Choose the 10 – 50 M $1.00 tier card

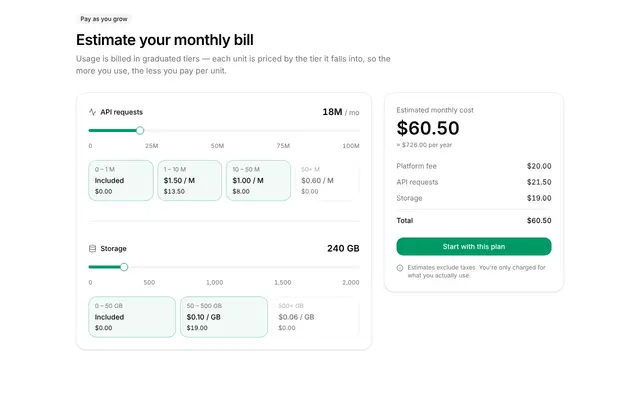[258, 180]
